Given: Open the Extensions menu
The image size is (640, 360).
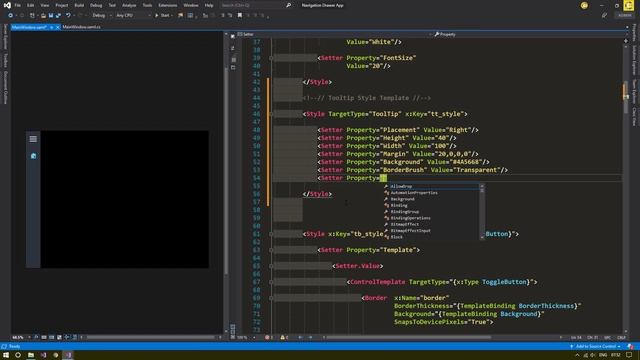Looking at the screenshot, I should click(167, 5).
